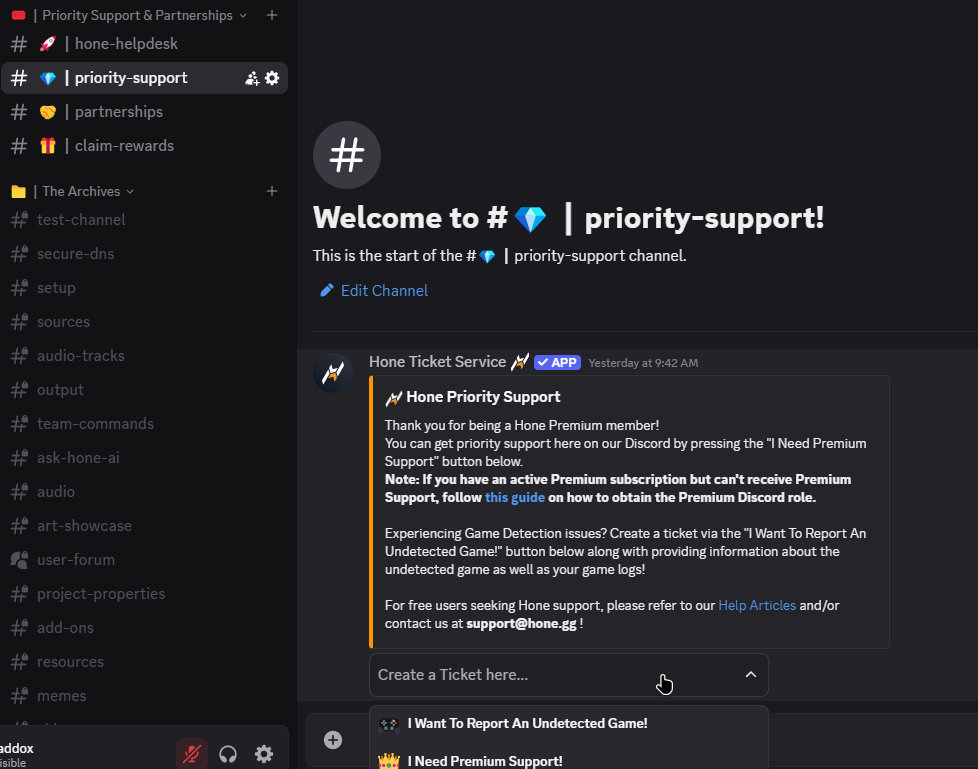This screenshot has height=769, width=978.
Task: Follow the Help Articles link
Action: point(757,605)
